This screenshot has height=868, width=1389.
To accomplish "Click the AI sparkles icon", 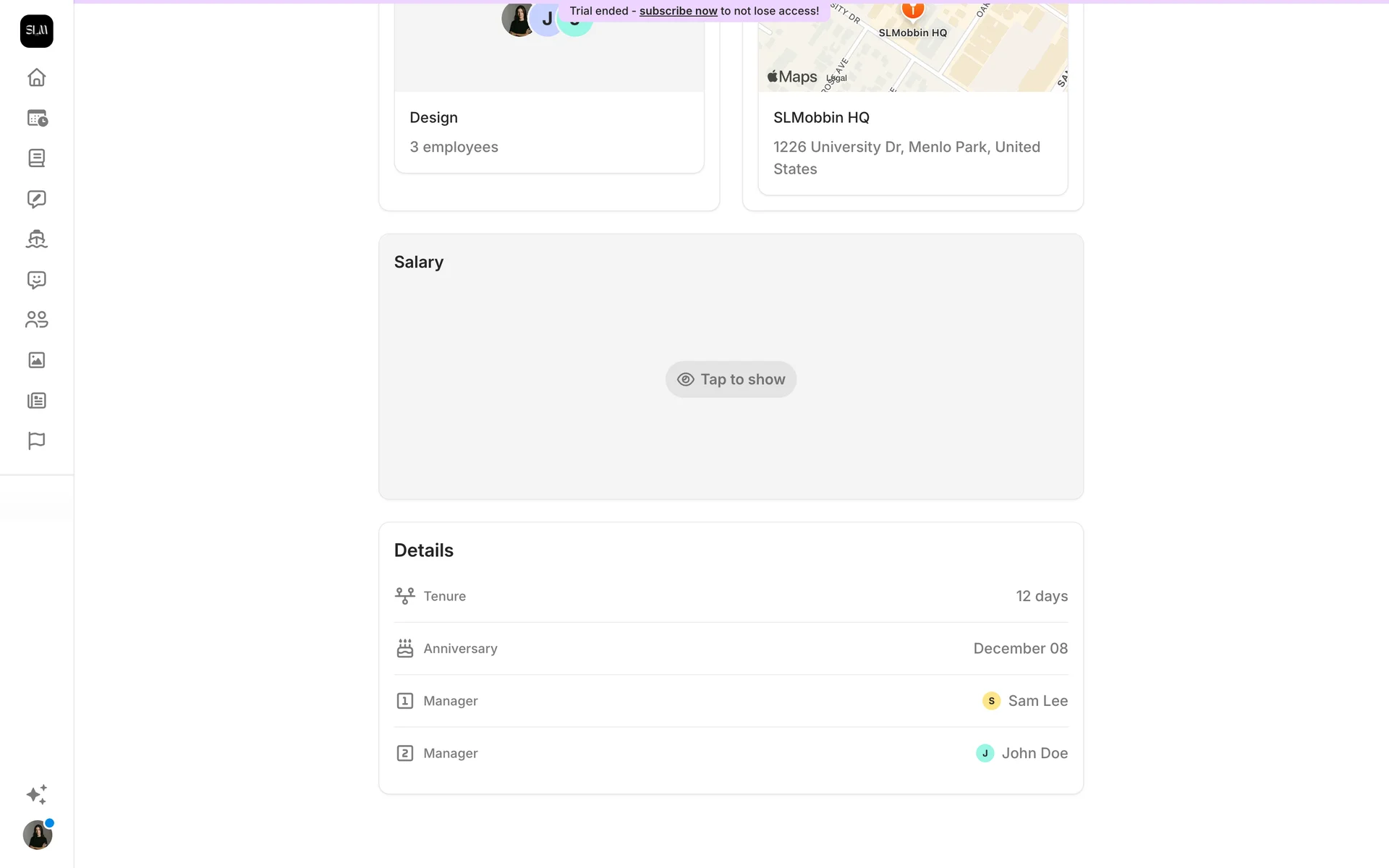I will tap(37, 794).
